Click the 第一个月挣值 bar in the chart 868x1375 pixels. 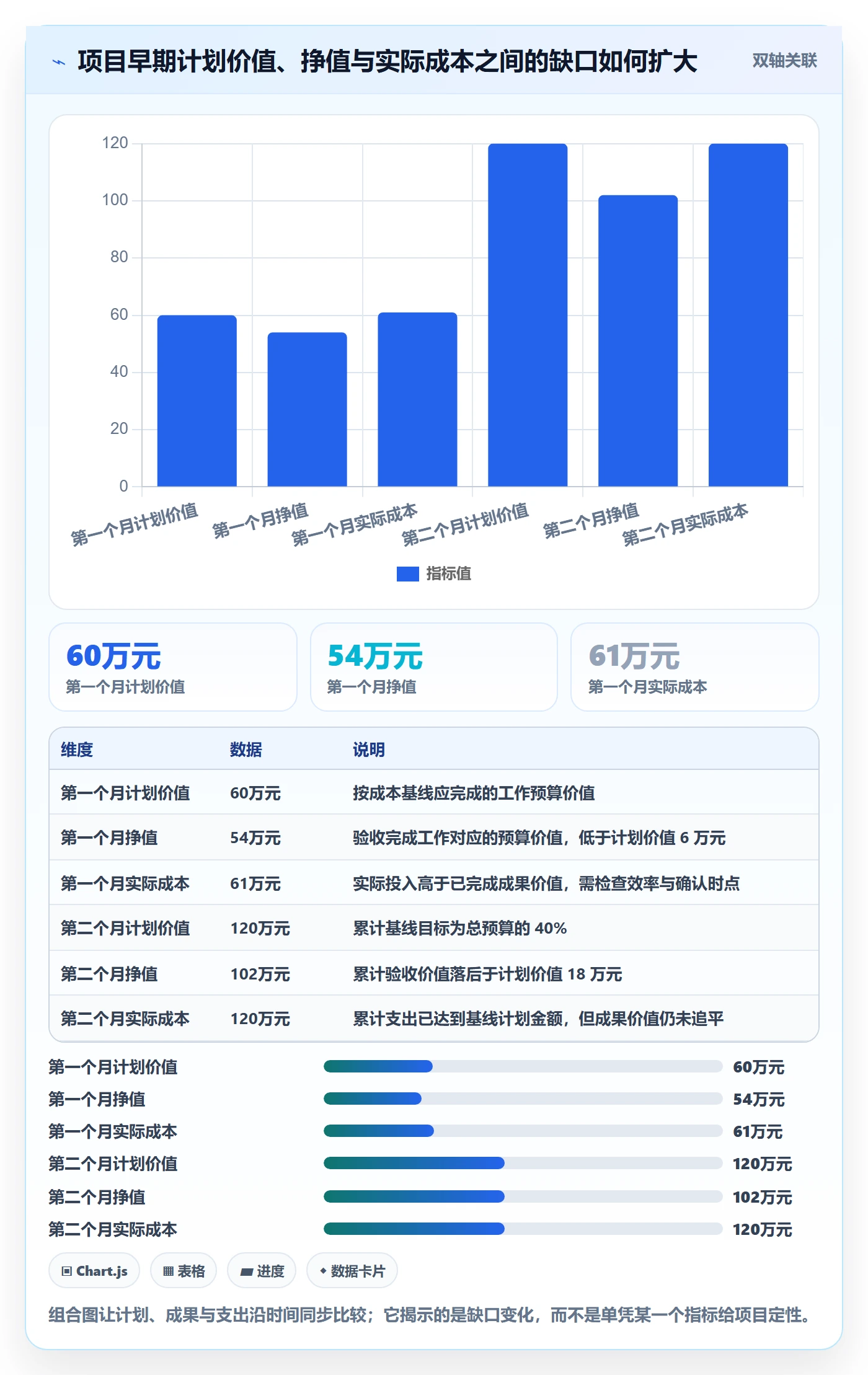308,409
